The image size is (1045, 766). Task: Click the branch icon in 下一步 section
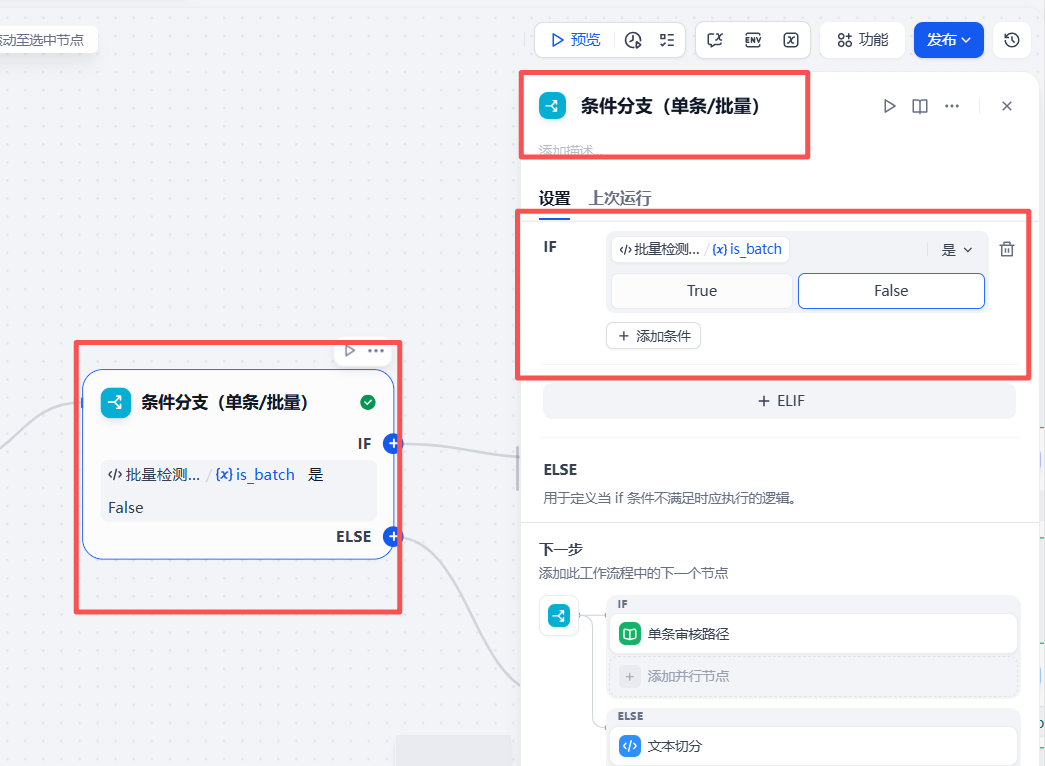[559, 615]
